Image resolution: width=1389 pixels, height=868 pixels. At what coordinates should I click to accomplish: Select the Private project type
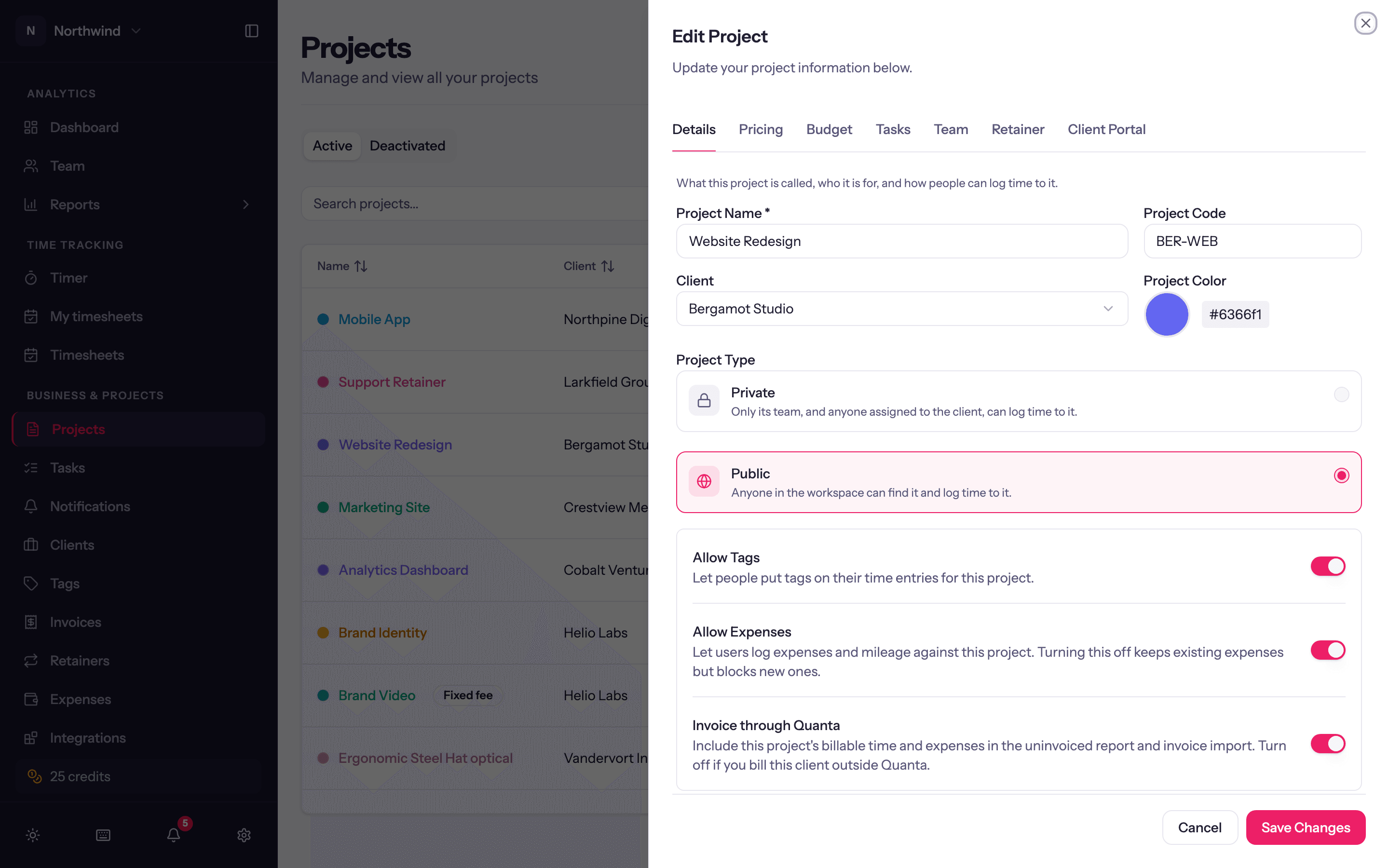1018,401
